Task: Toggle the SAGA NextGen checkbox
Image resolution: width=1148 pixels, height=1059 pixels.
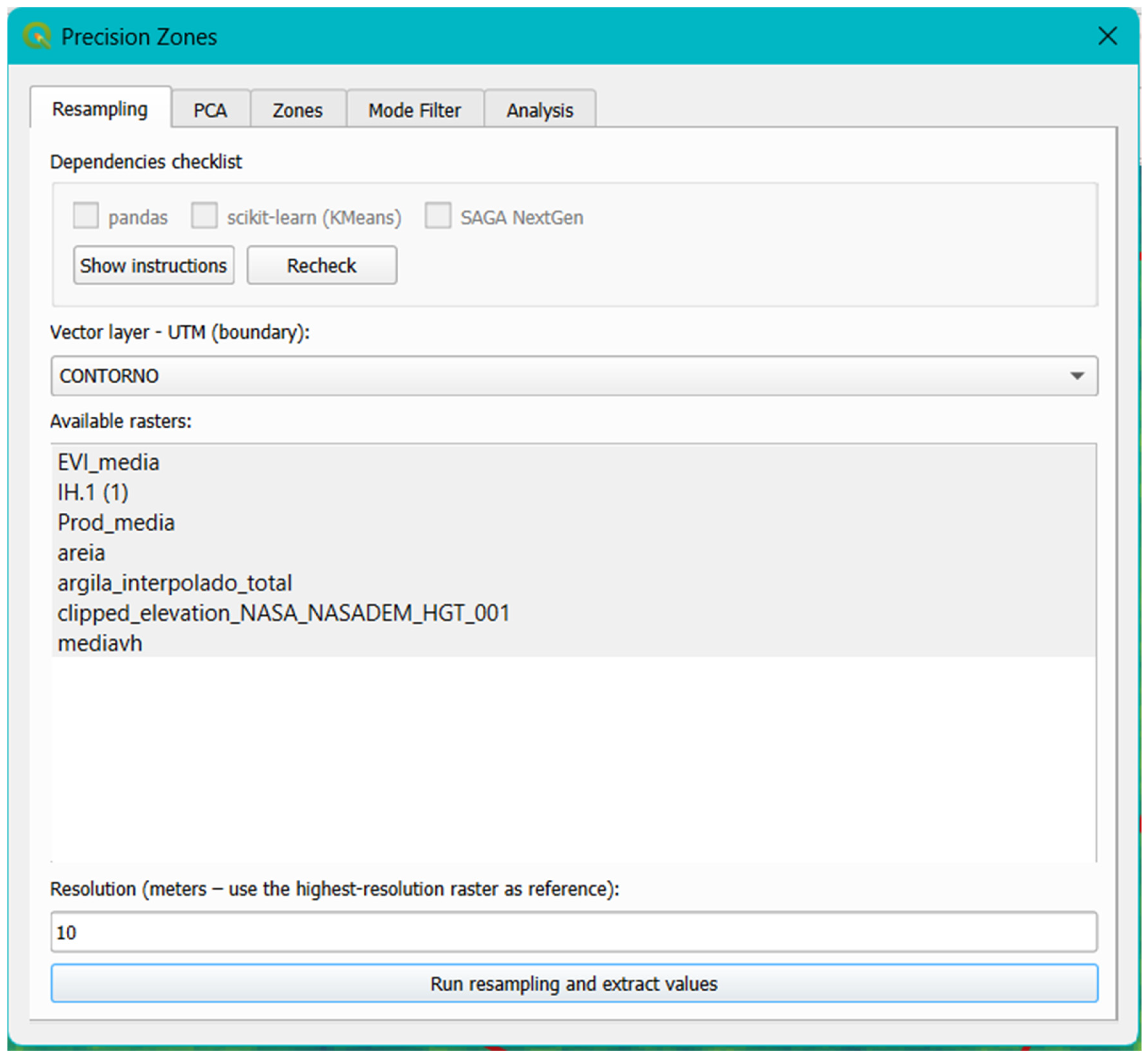Action: coord(438,215)
